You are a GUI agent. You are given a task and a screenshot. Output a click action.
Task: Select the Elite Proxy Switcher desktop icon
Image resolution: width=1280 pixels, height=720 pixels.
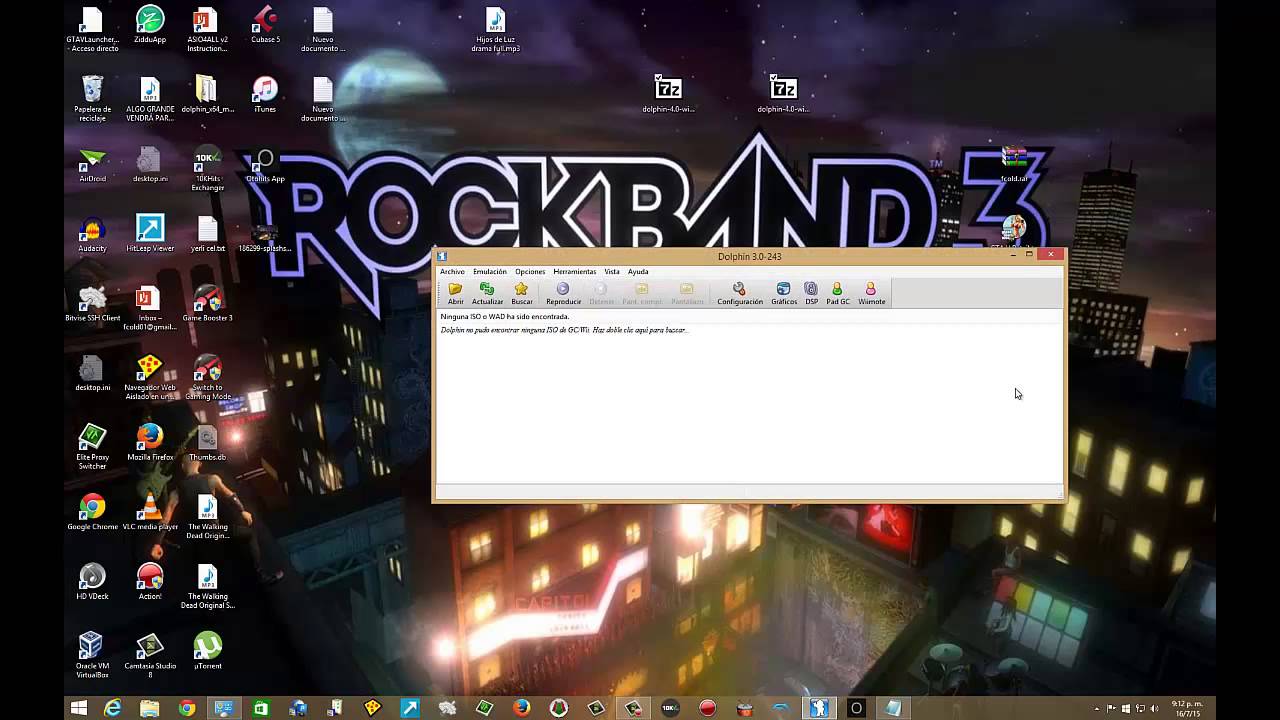click(92, 447)
